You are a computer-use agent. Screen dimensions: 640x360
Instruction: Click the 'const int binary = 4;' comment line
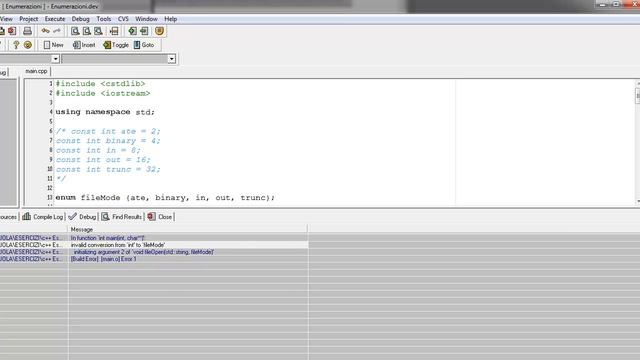pos(108,141)
